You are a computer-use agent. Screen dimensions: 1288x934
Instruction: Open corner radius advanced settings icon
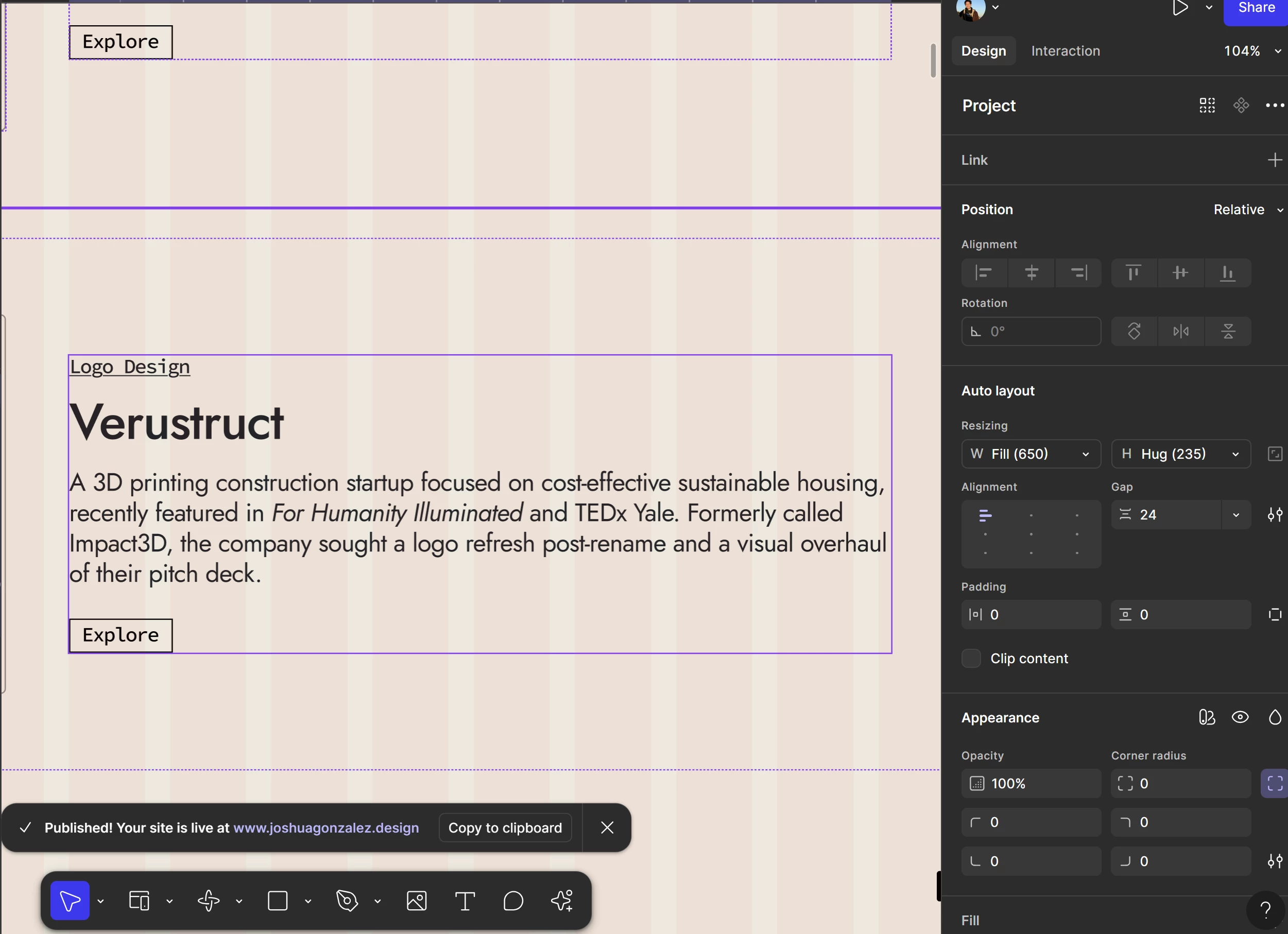1275,861
